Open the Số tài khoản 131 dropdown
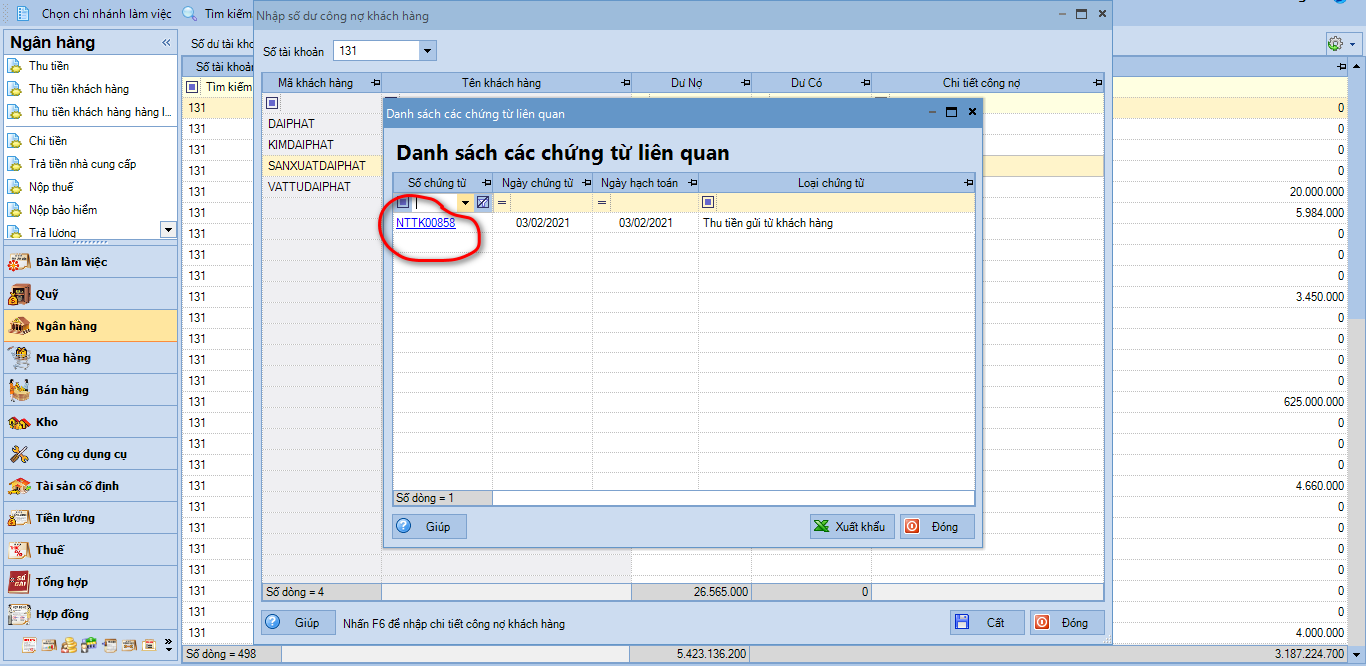The image size is (1366, 666). pos(428,51)
